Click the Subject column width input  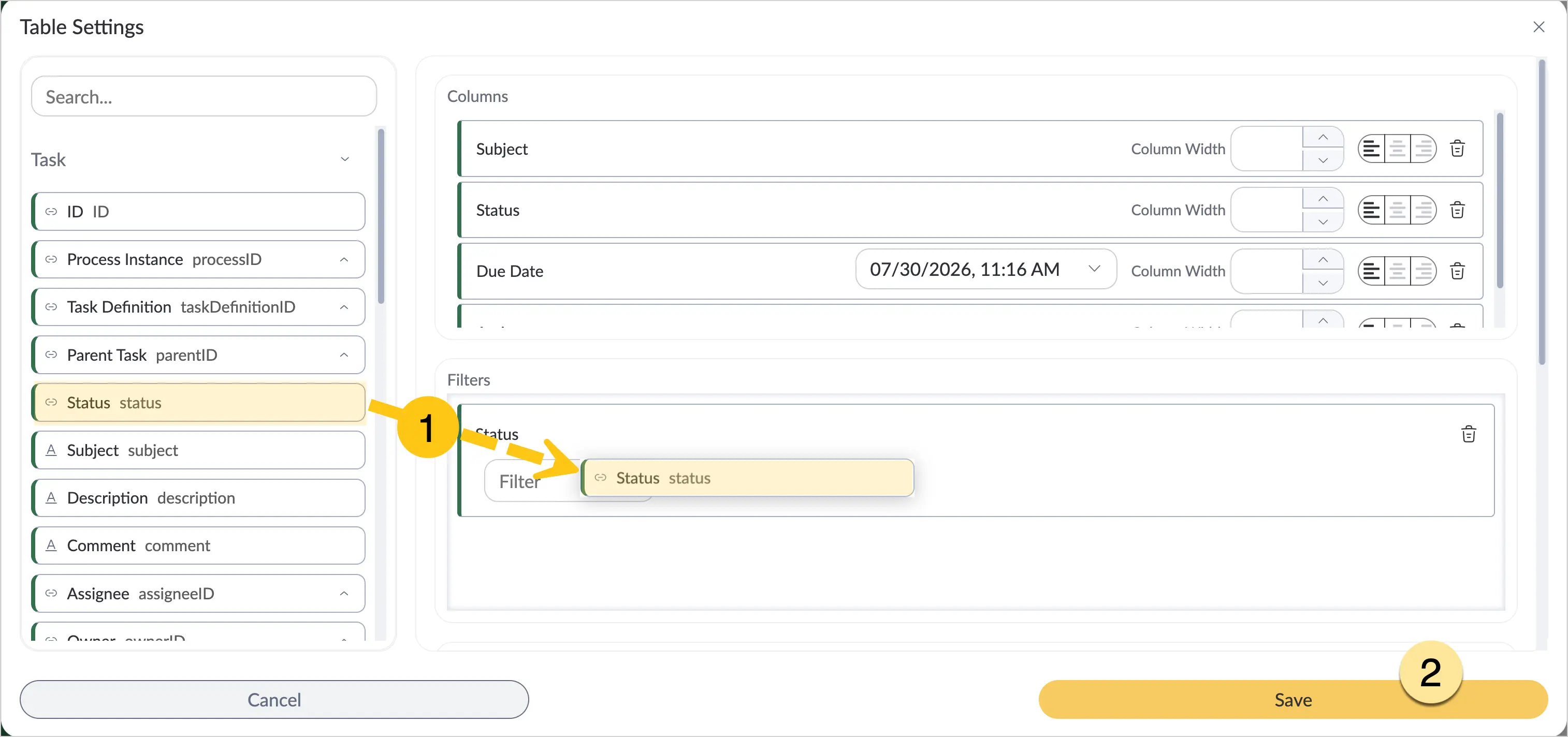[x=1266, y=149]
